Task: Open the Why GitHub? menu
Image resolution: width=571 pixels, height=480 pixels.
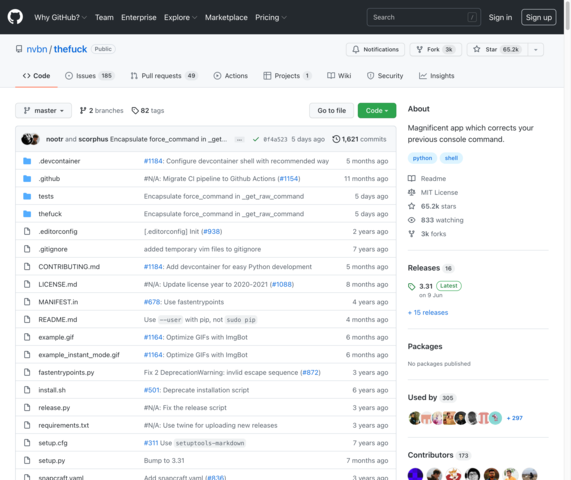Action: pos(60,17)
